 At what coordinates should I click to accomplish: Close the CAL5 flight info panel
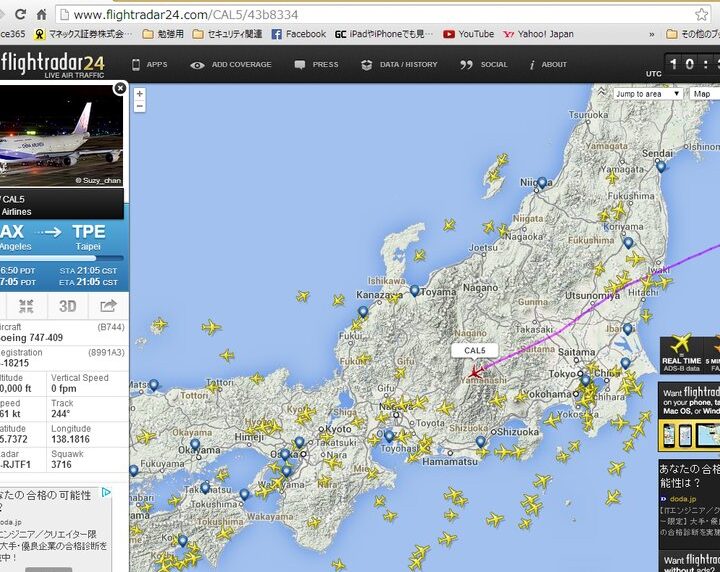120,88
